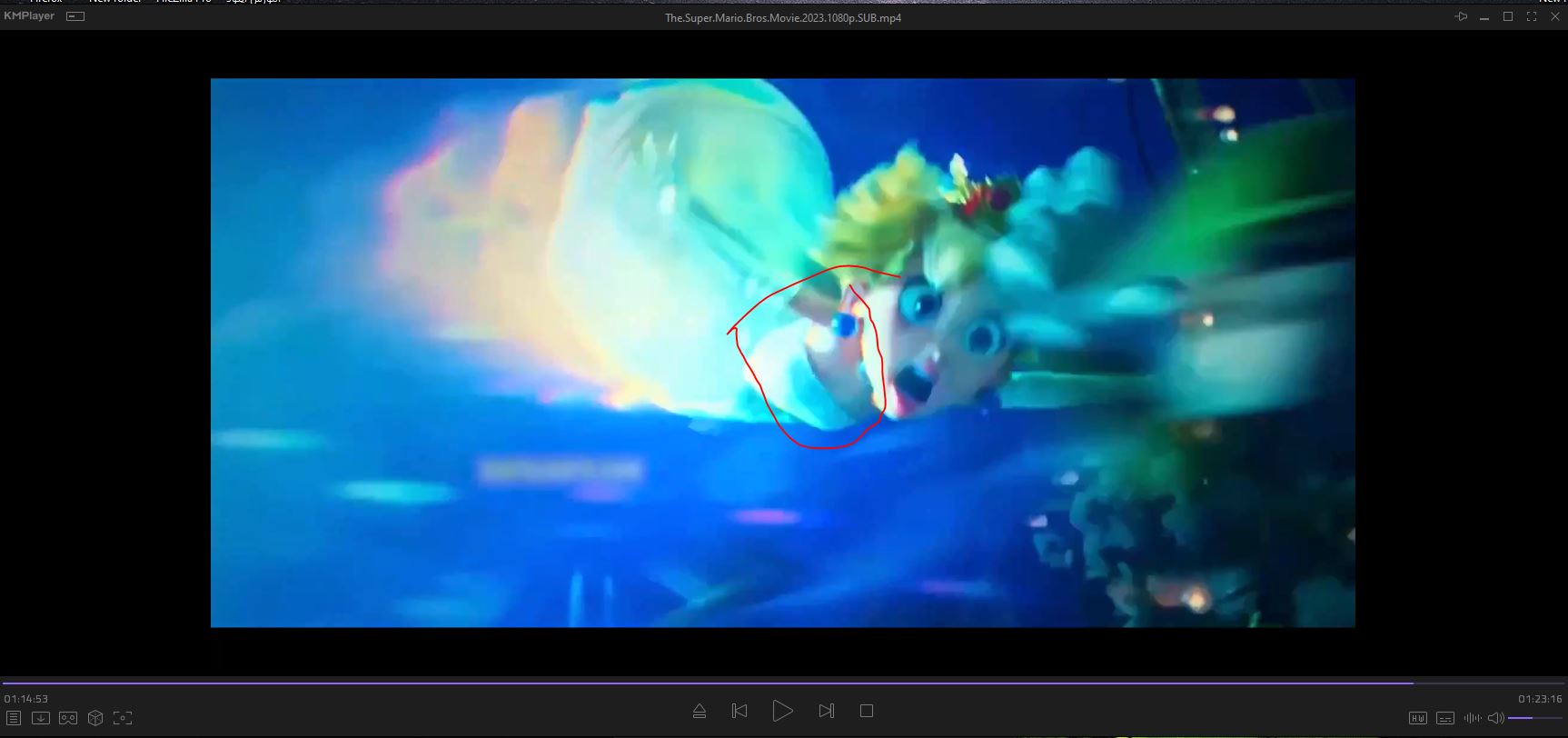
Task: Click the download video icon
Action: coord(41,718)
